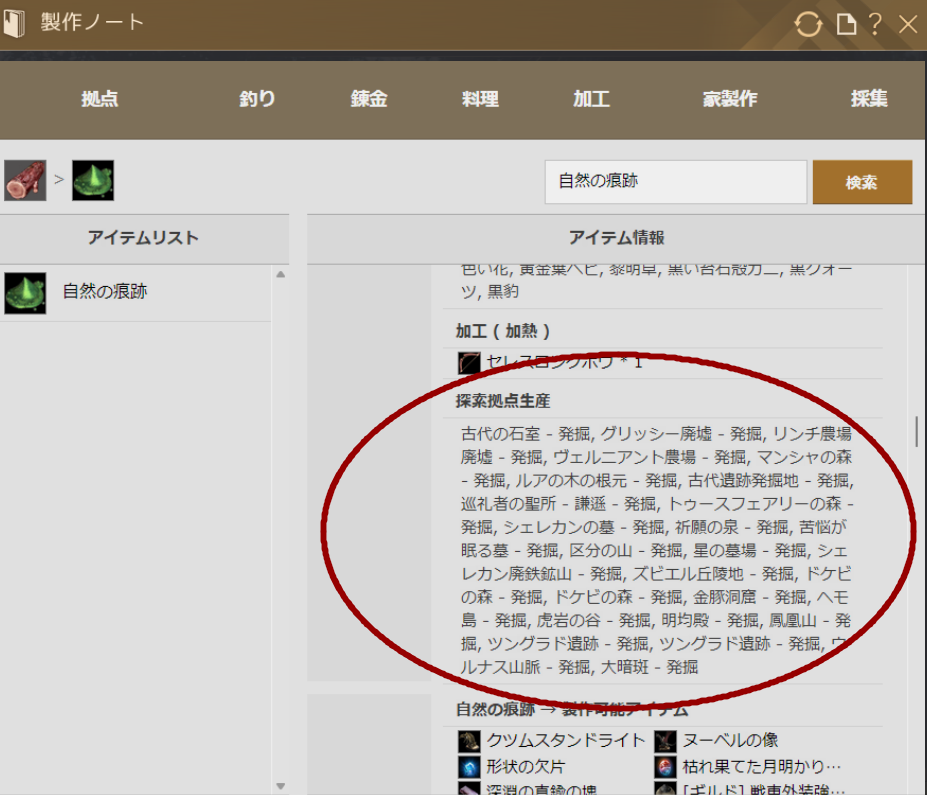Go to the 料理 tab
Image resolution: width=927 pixels, height=795 pixels.
pos(480,99)
